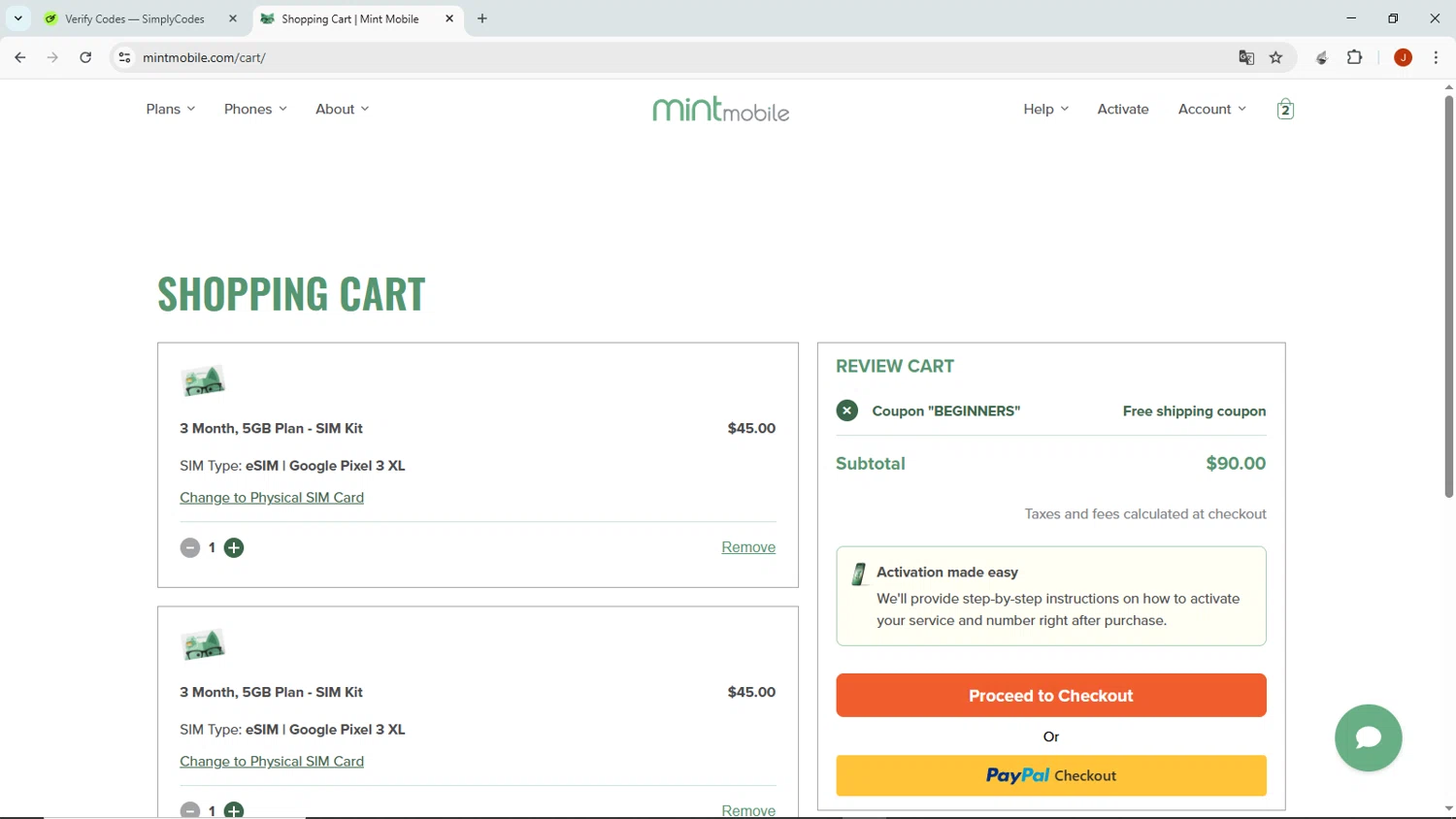Viewport: 1456px width, 819px height.
Task: Click the page vertical scrollbar thumb
Action: point(1449,296)
